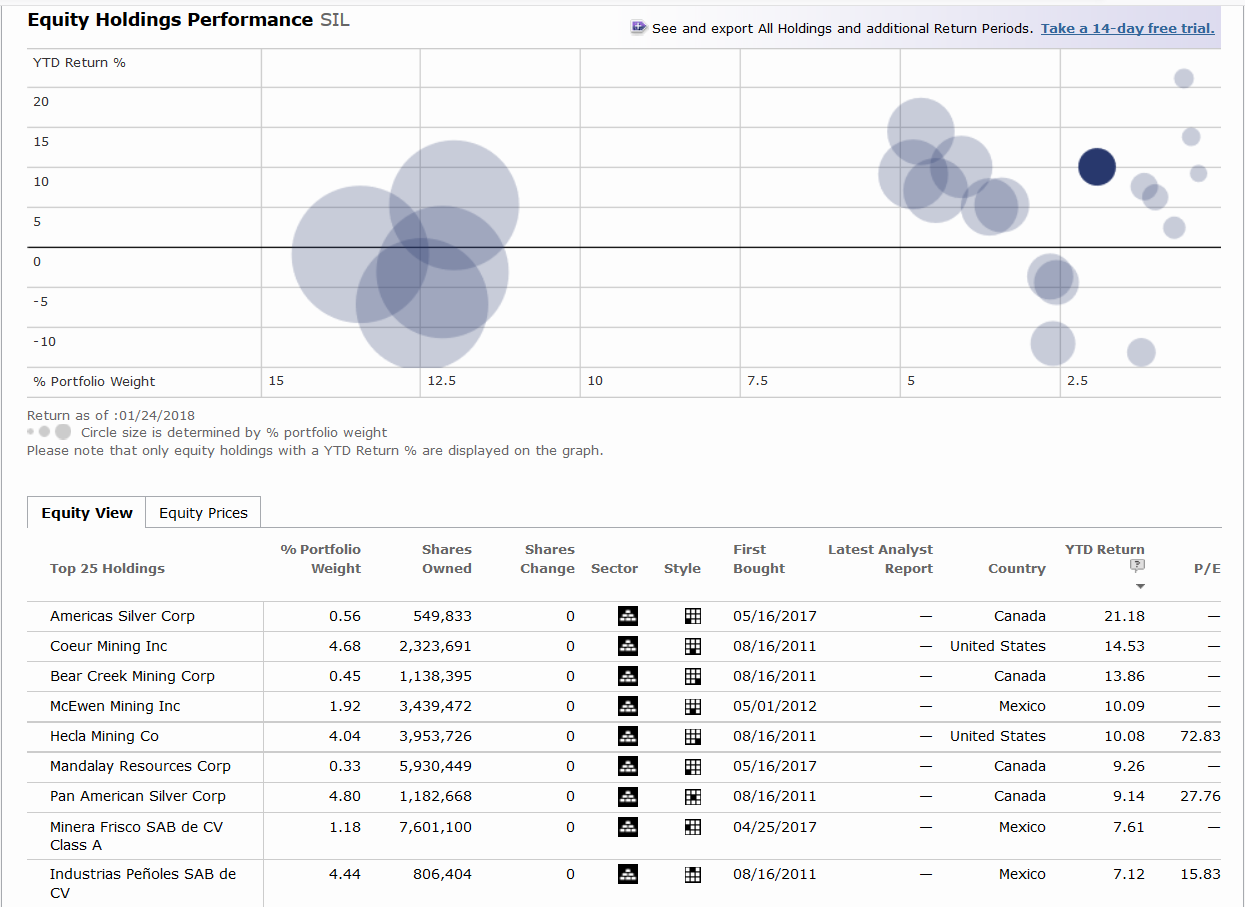Sort by YTD Return descending arrow

[1140, 586]
